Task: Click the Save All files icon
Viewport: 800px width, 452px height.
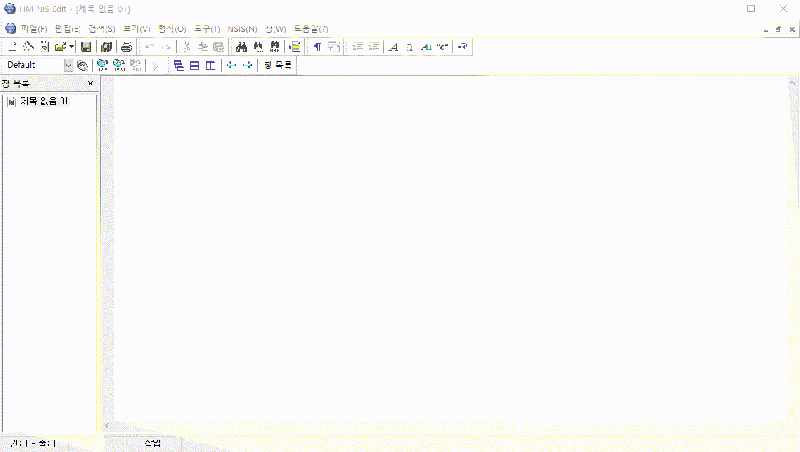Action: (x=106, y=47)
